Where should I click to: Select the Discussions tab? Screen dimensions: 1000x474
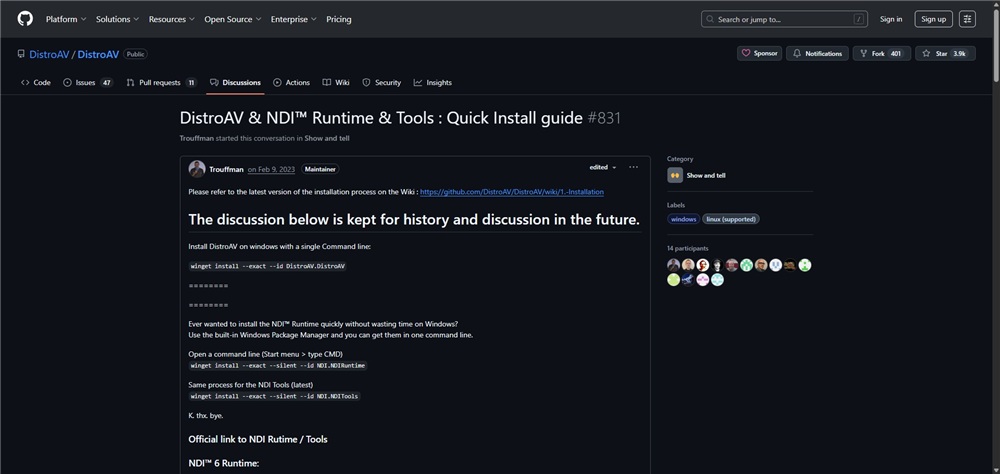pos(235,82)
